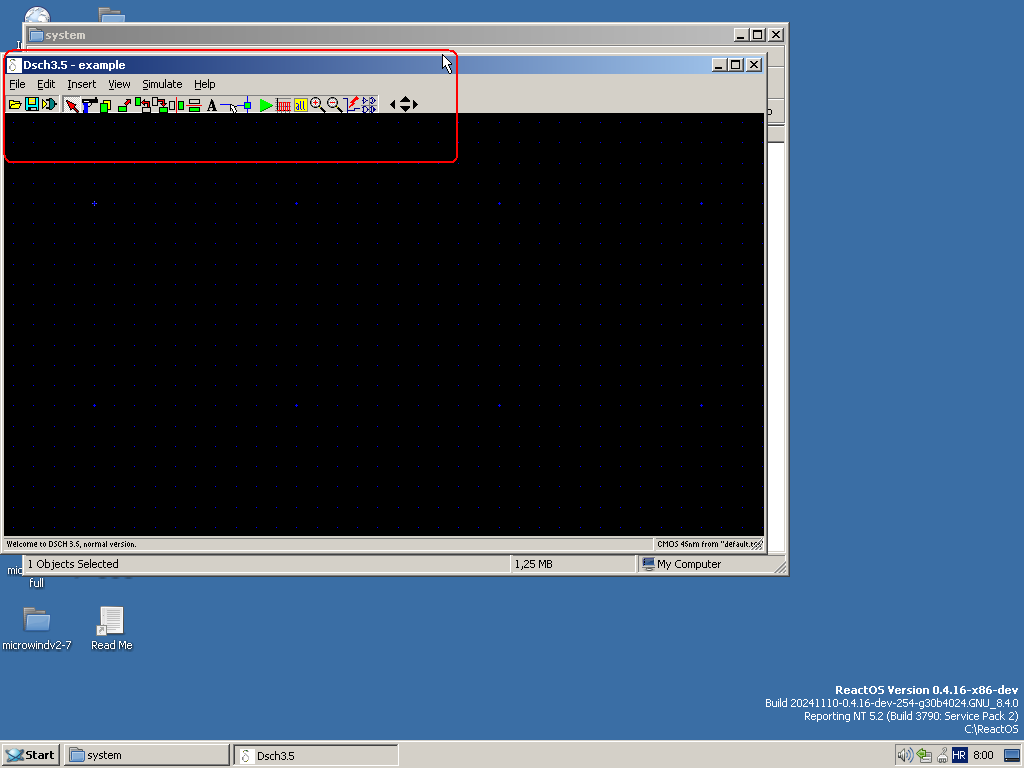Open the File menu
The image size is (1024, 768).
pyautogui.click(x=17, y=84)
